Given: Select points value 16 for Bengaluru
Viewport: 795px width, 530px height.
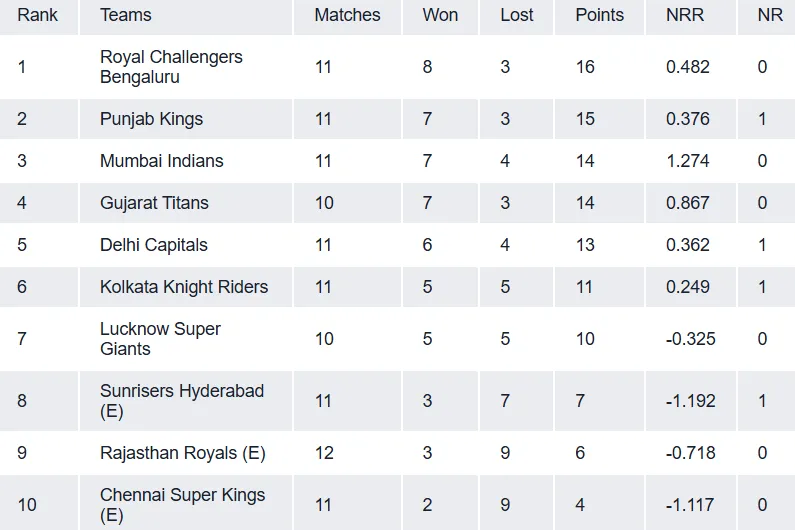Looking at the screenshot, I should coord(585,67).
